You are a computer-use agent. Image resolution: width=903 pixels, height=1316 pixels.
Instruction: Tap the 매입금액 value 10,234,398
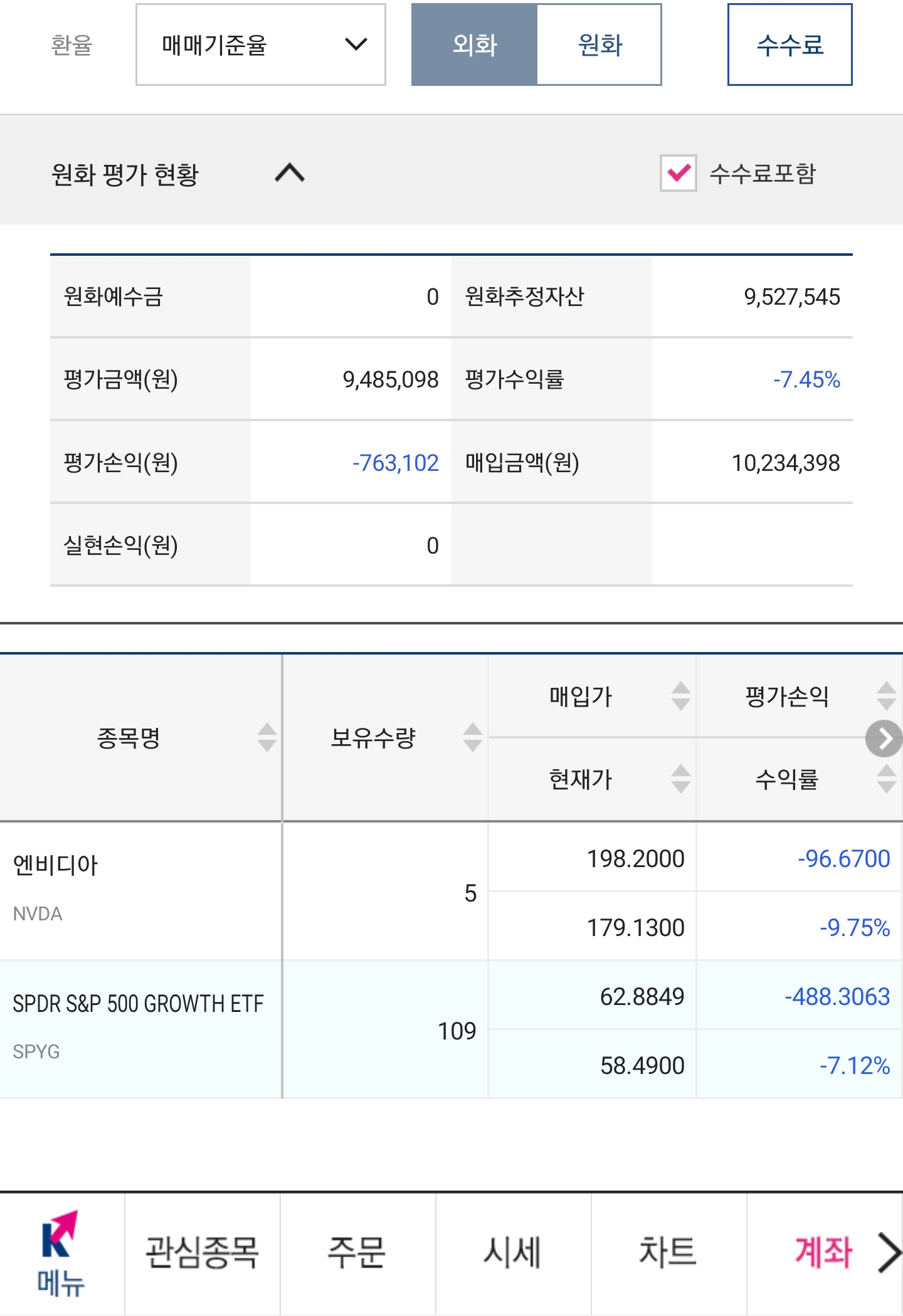(x=786, y=463)
